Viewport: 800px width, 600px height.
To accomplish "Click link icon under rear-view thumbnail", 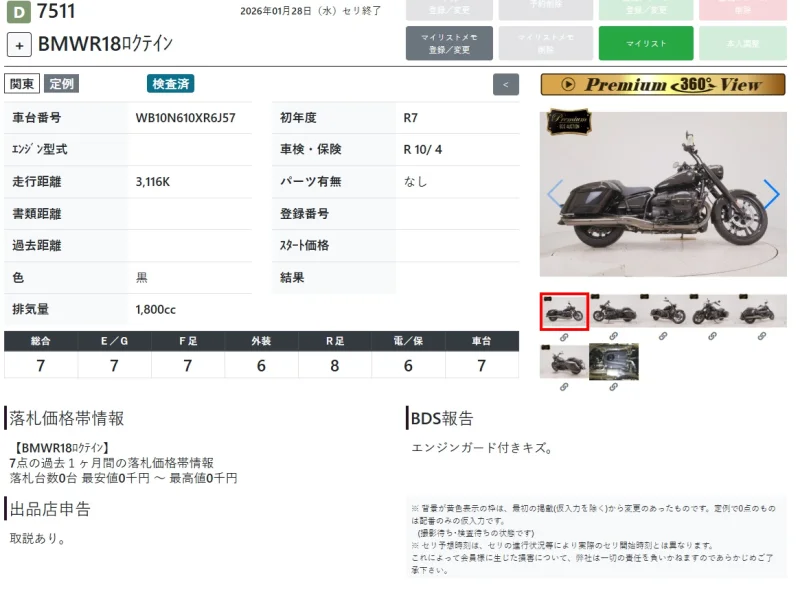I will (564, 387).
